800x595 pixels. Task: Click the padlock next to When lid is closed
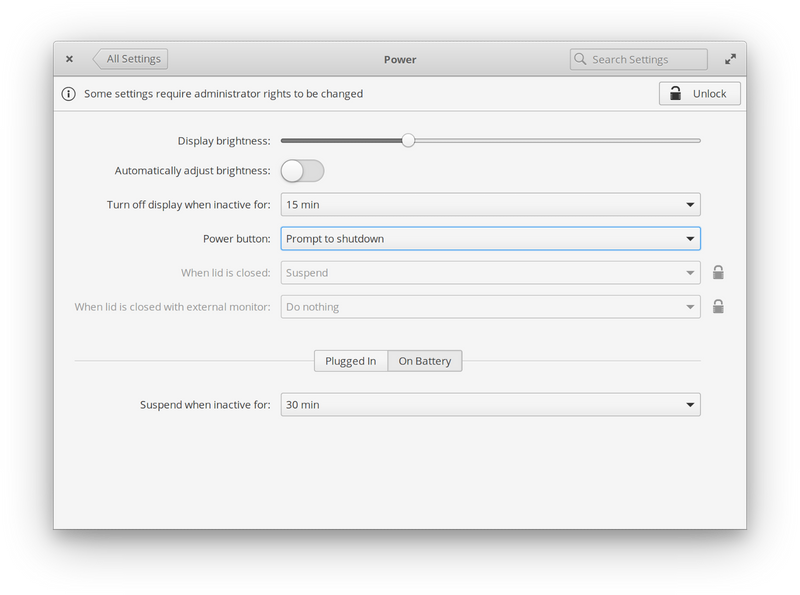pos(718,272)
